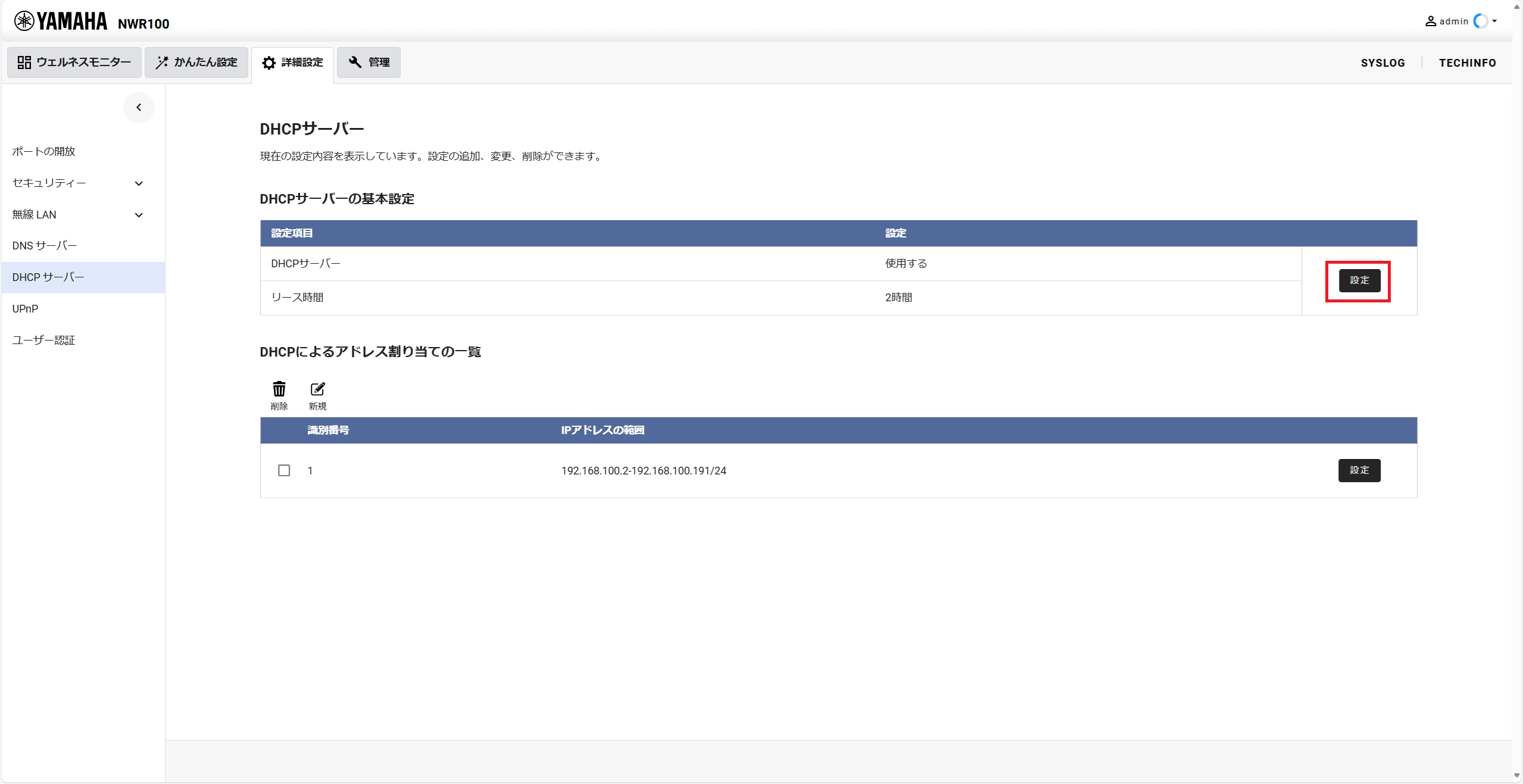Click the scrollbar down arrow

1516,775
